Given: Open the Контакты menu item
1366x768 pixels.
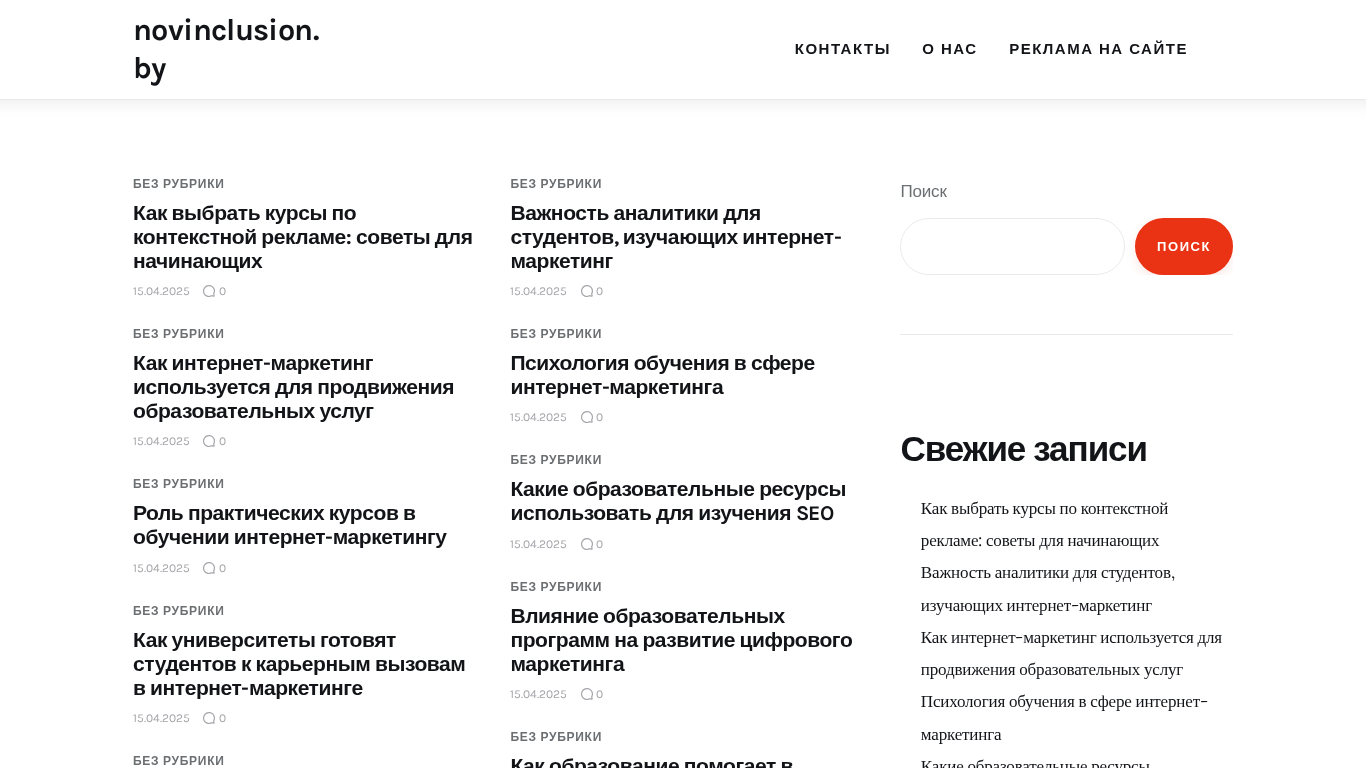Looking at the screenshot, I should (x=842, y=49).
